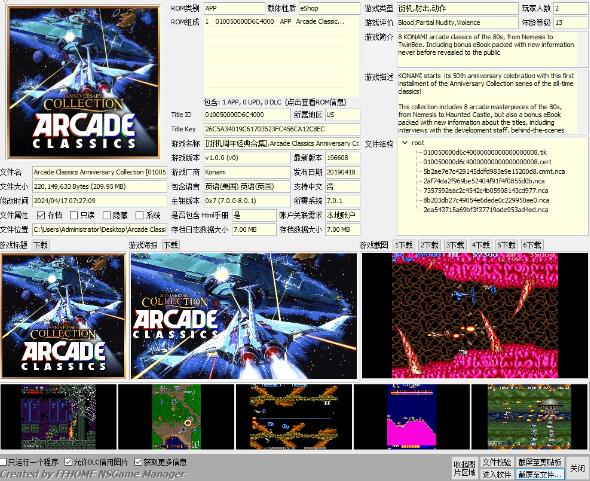This screenshot has height=481, width=590.
Task: Open the pink cave shooter screenshot
Action: [475, 315]
